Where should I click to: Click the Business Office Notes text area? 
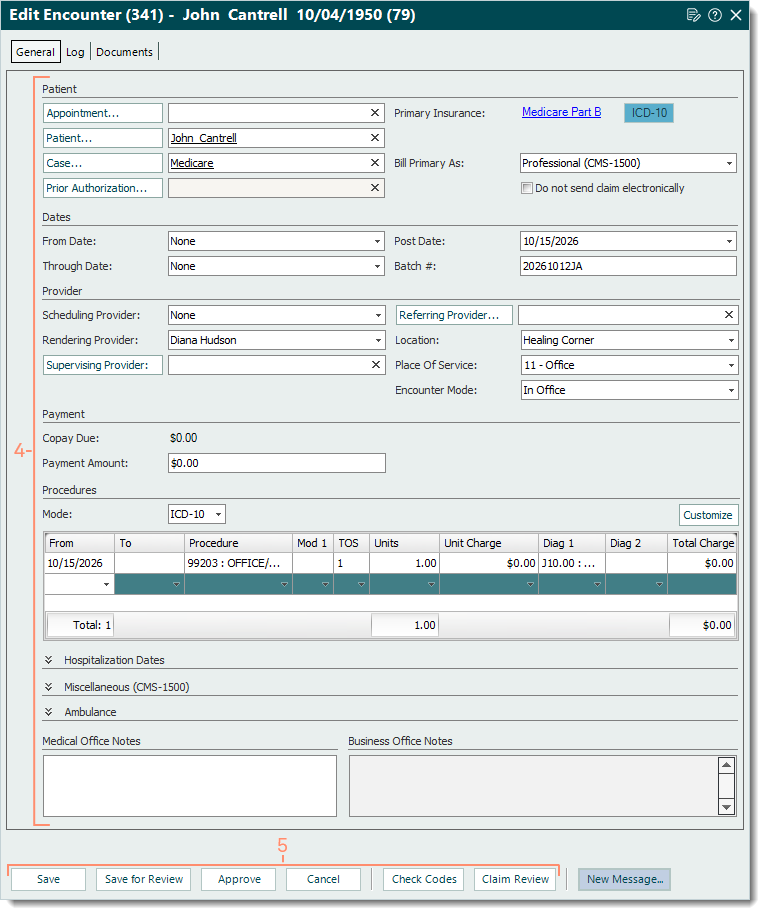click(x=534, y=786)
